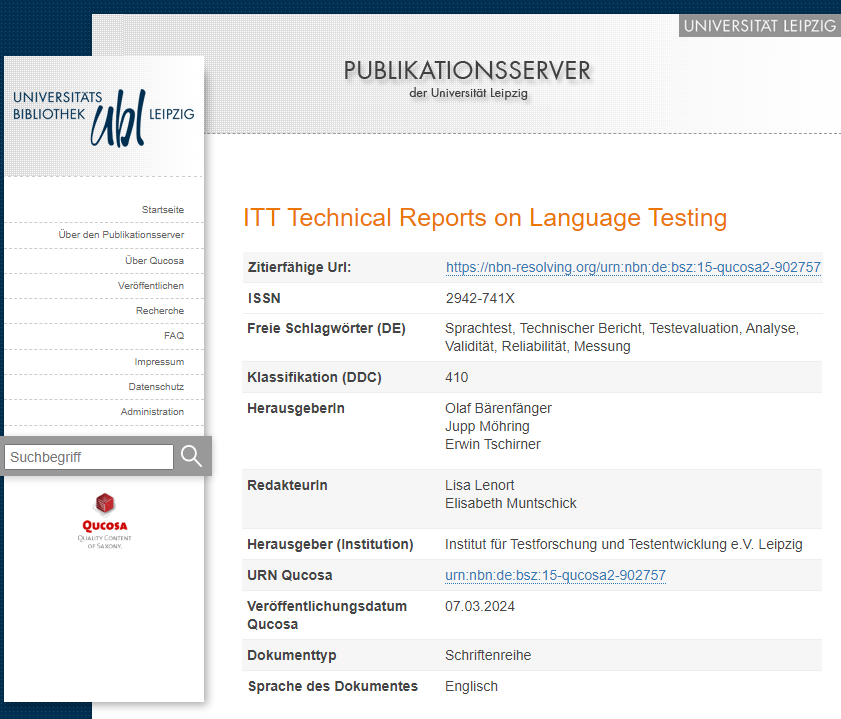Click the ITT Technical Reports heading
This screenshot has height=719, width=841.
(485, 218)
